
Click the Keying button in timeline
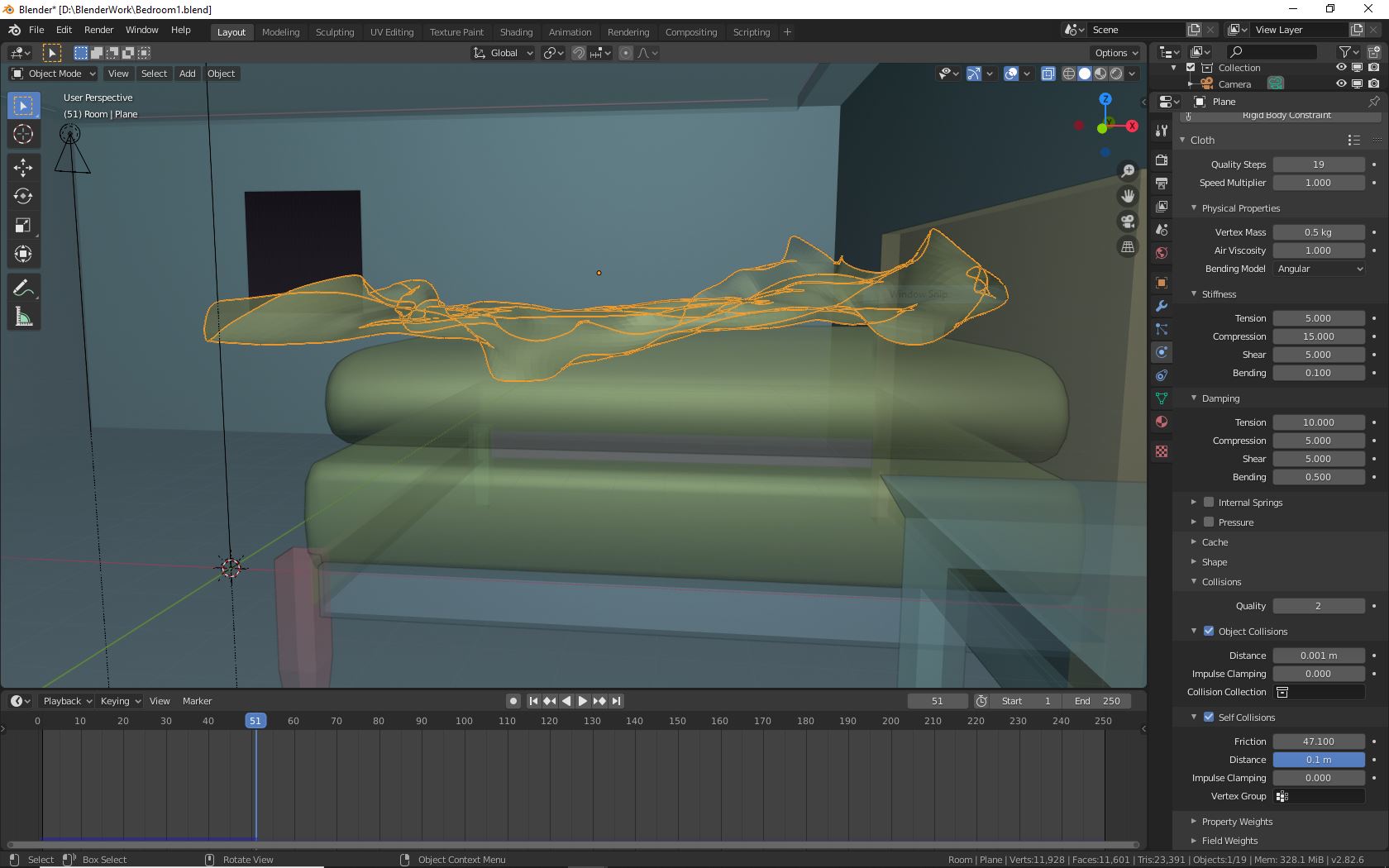[120, 701]
